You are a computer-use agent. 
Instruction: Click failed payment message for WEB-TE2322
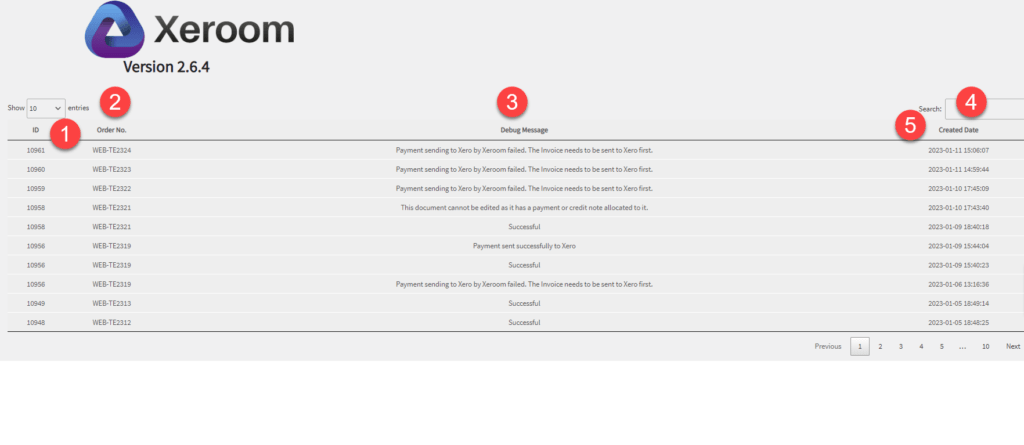(x=524, y=188)
